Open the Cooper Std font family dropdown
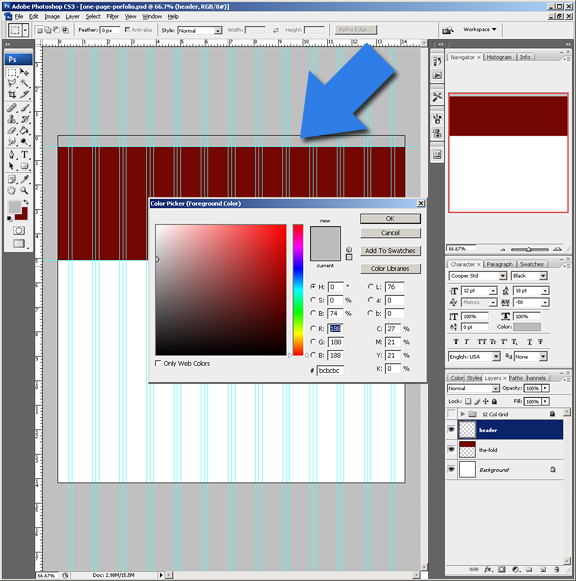The width and height of the screenshot is (576, 581). coord(478,276)
